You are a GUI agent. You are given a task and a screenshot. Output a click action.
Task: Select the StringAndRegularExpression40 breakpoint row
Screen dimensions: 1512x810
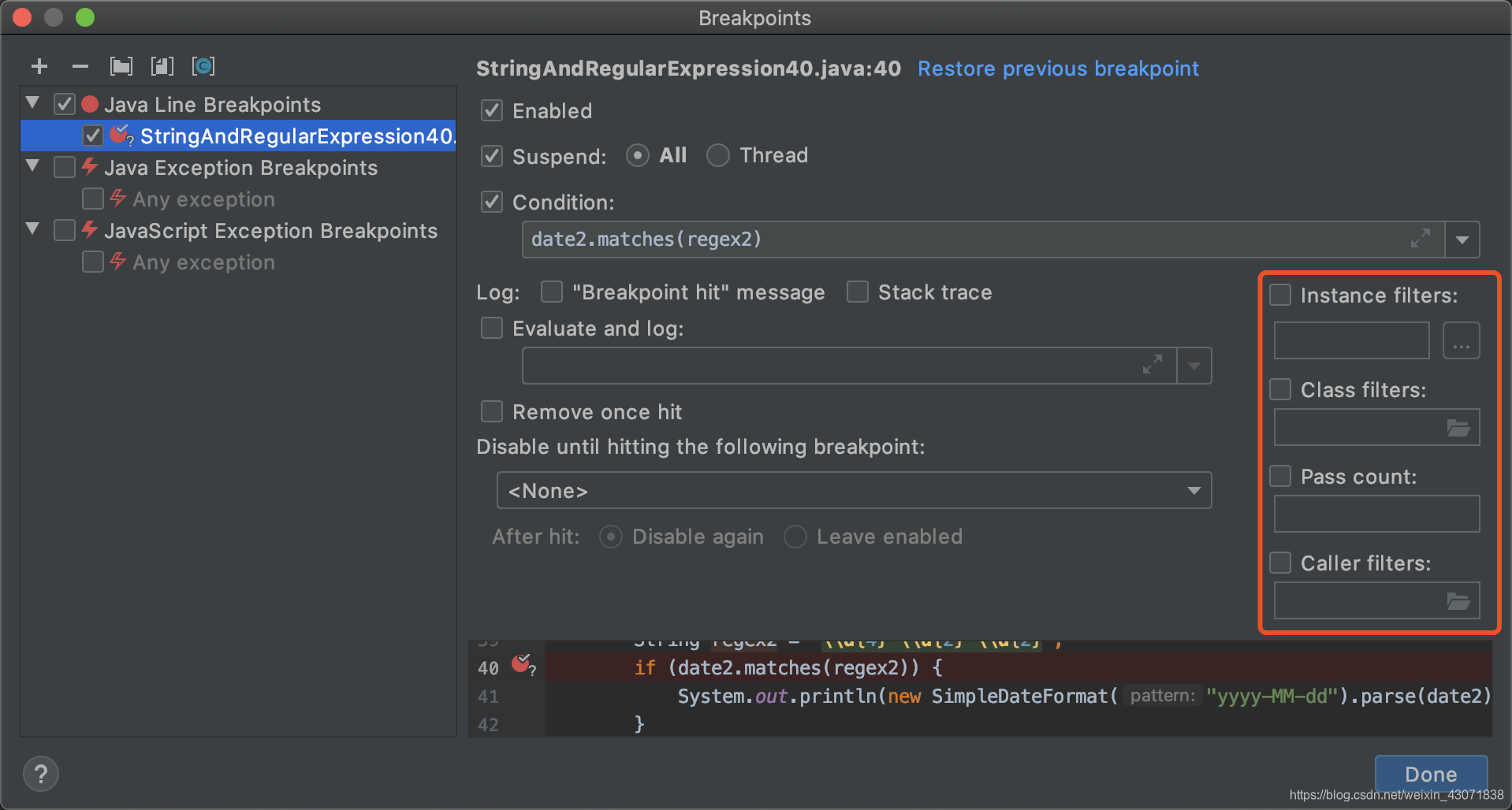click(x=239, y=136)
